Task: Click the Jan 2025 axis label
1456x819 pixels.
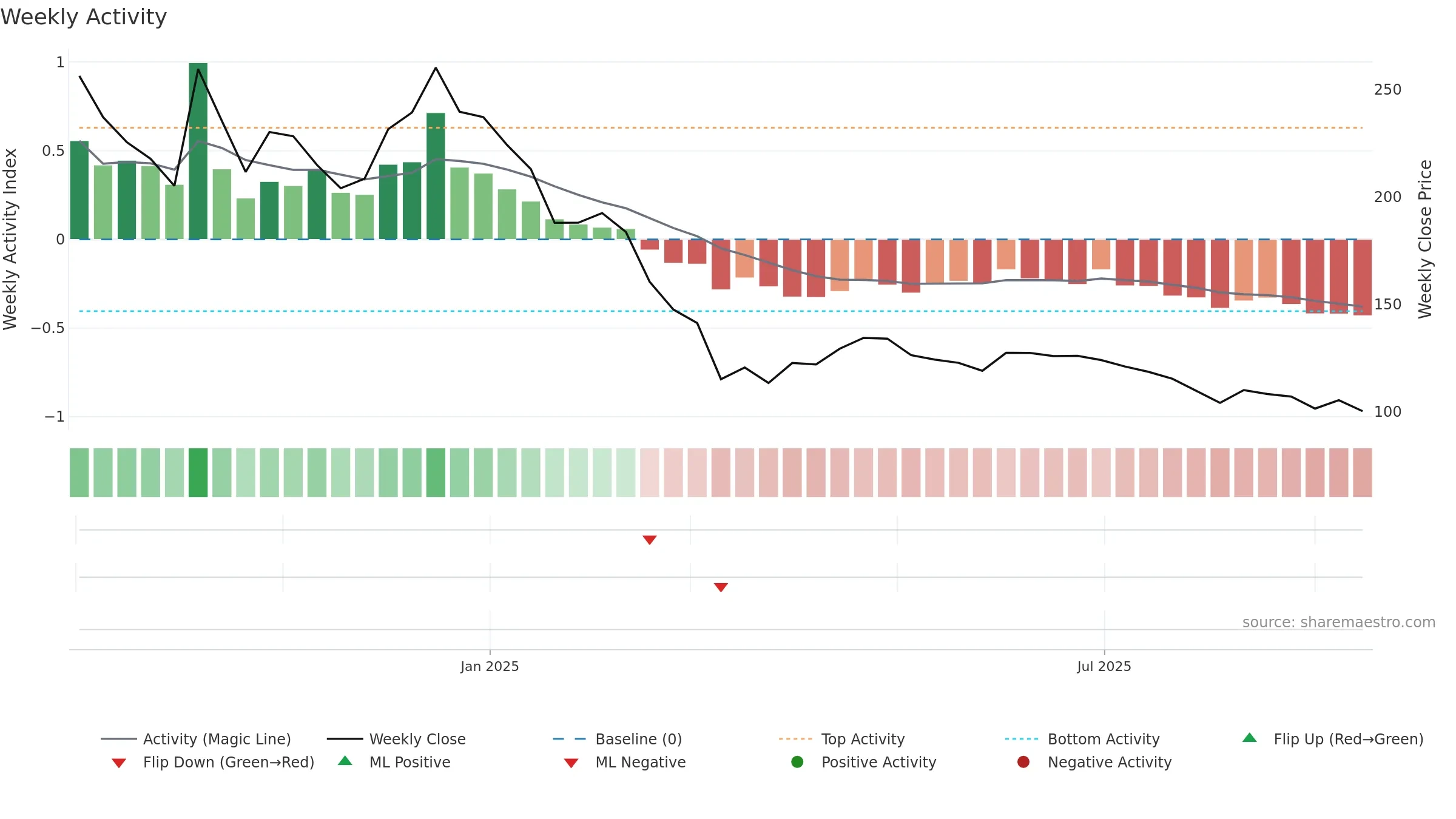Action: (490, 666)
